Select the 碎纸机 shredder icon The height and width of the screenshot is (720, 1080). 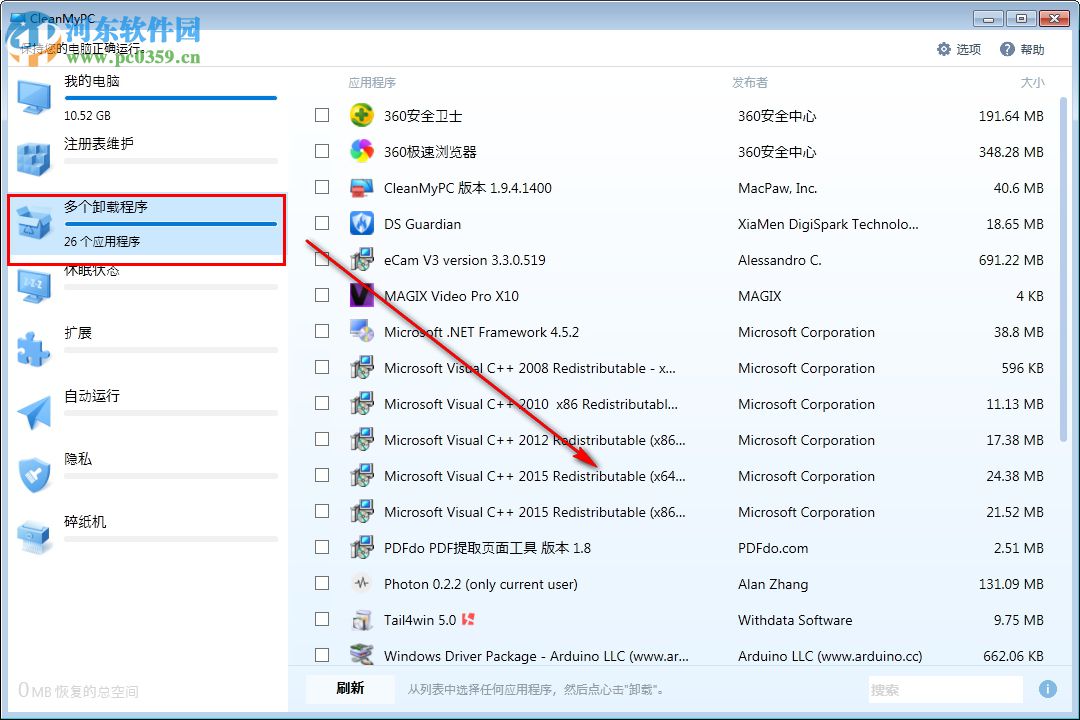35,535
